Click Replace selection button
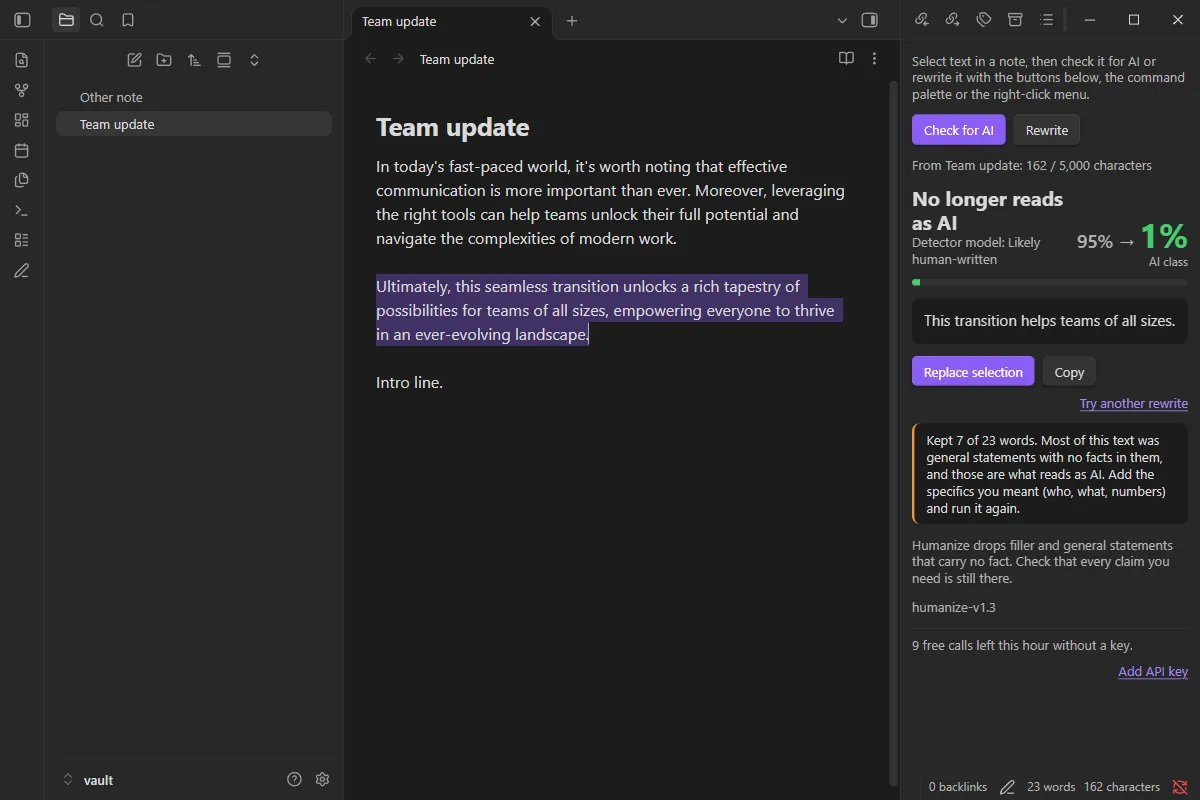 [x=973, y=372]
